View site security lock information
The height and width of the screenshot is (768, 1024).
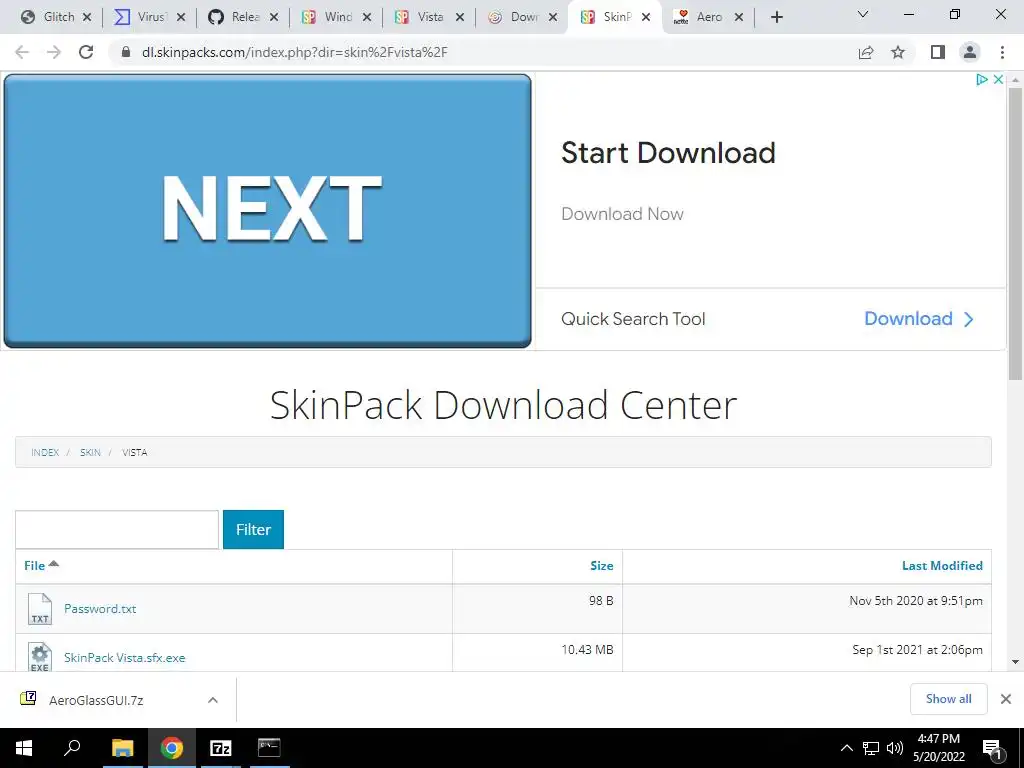[x=126, y=52]
